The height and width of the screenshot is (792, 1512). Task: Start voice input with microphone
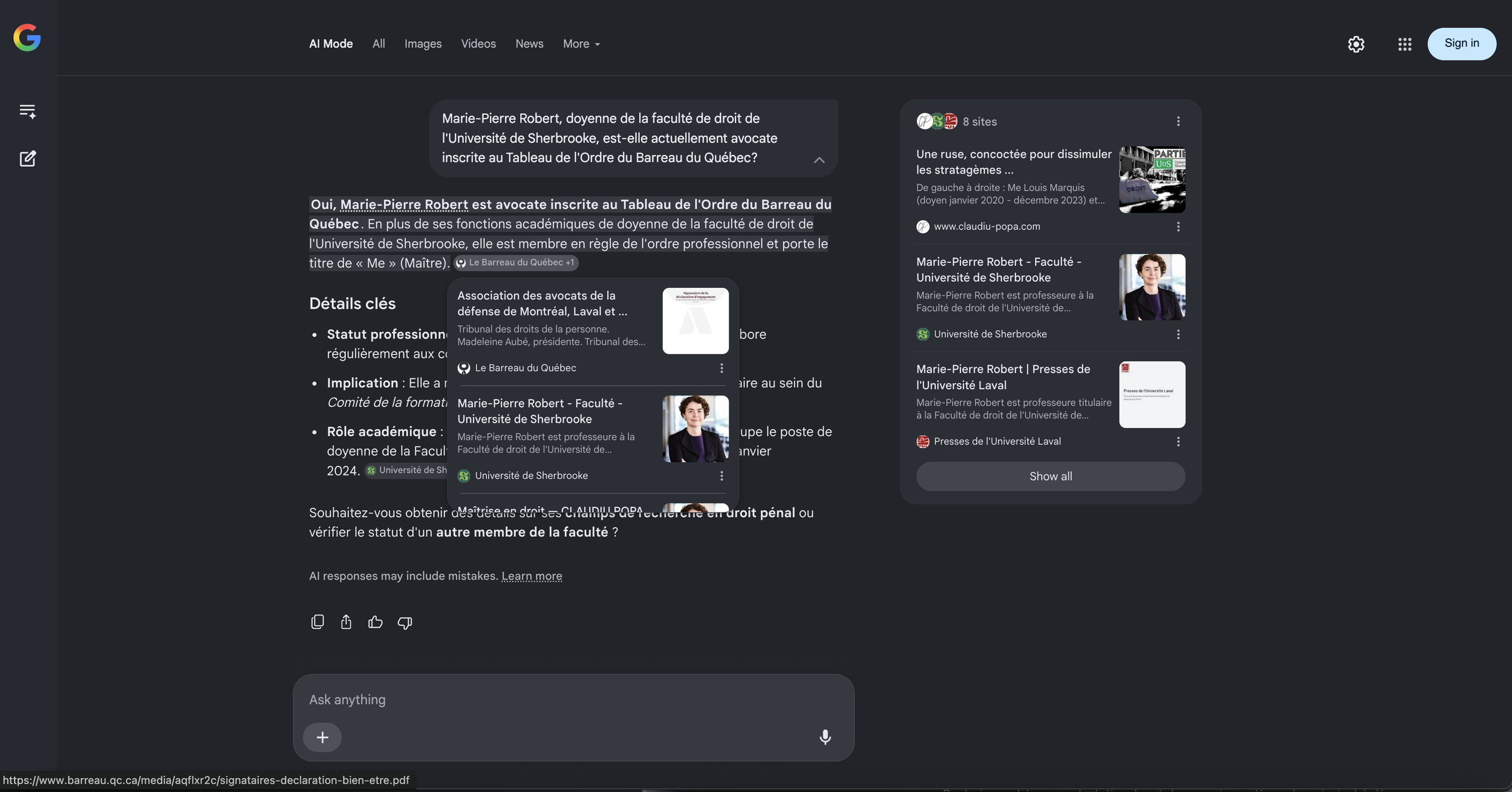[825, 737]
